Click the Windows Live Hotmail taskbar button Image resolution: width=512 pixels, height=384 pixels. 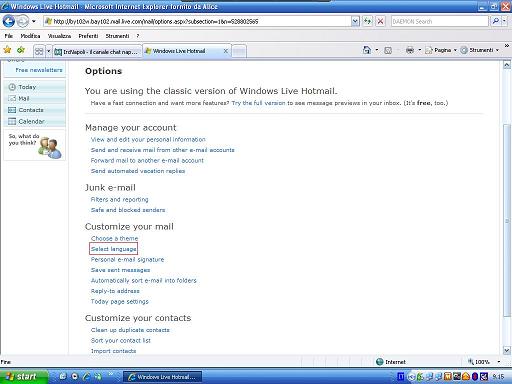point(163,377)
